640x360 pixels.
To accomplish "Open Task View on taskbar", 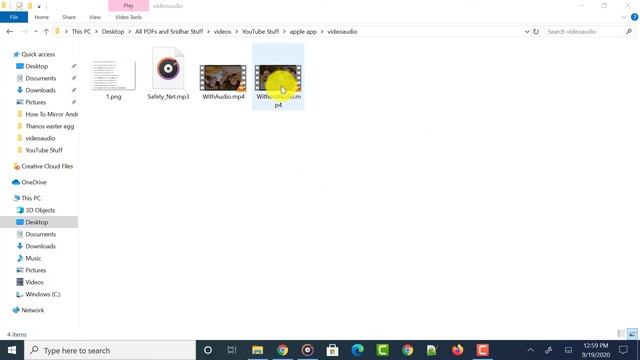I will pos(232,350).
